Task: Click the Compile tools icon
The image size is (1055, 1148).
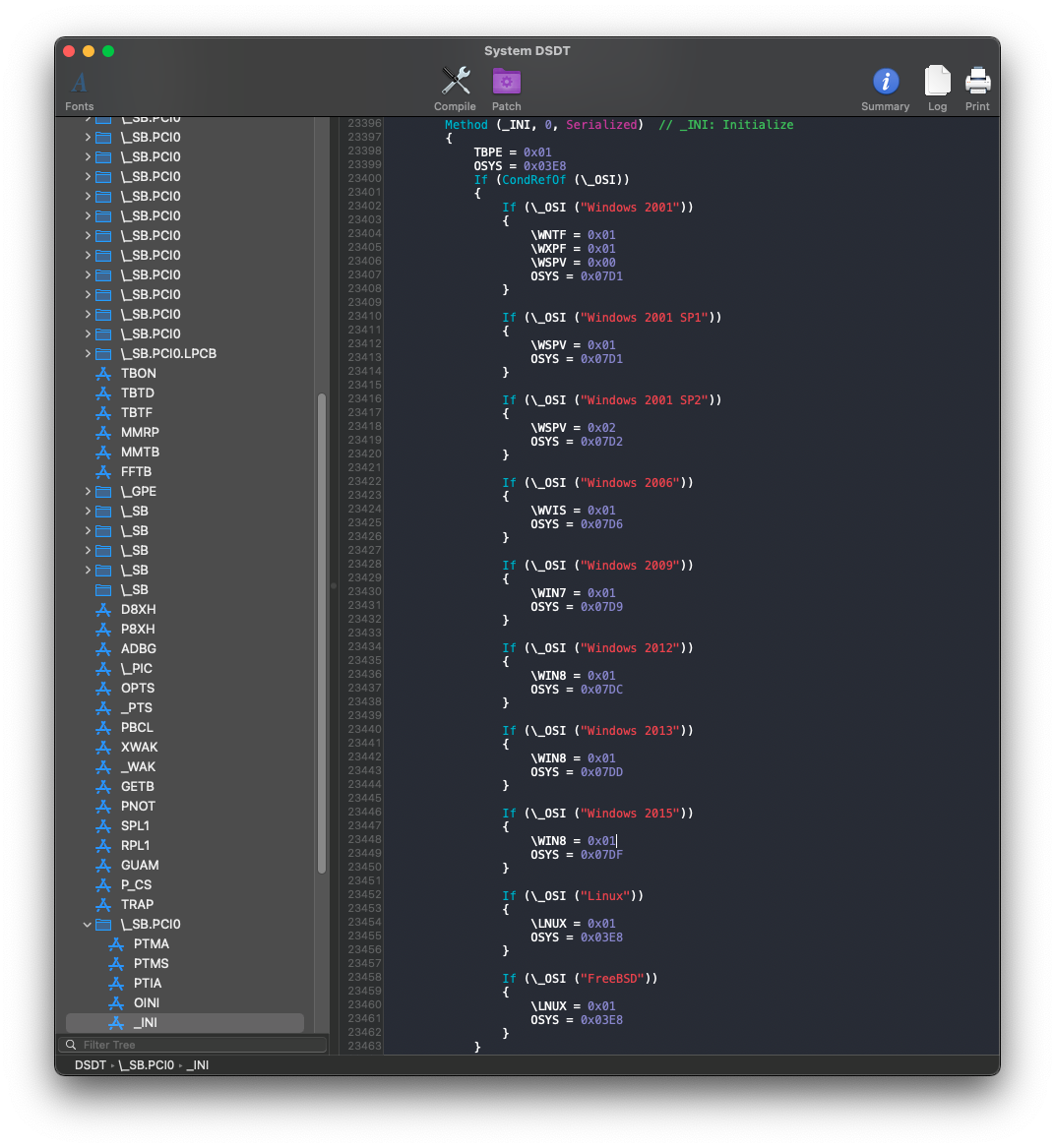Action: (455, 82)
